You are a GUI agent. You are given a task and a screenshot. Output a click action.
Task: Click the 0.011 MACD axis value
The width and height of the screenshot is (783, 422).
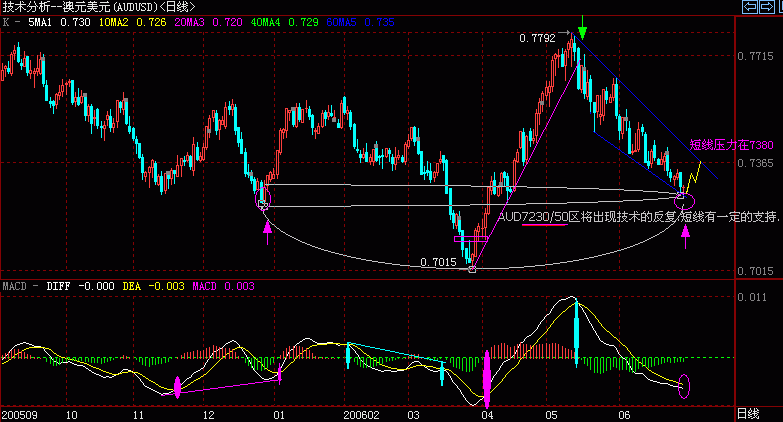pos(752,297)
